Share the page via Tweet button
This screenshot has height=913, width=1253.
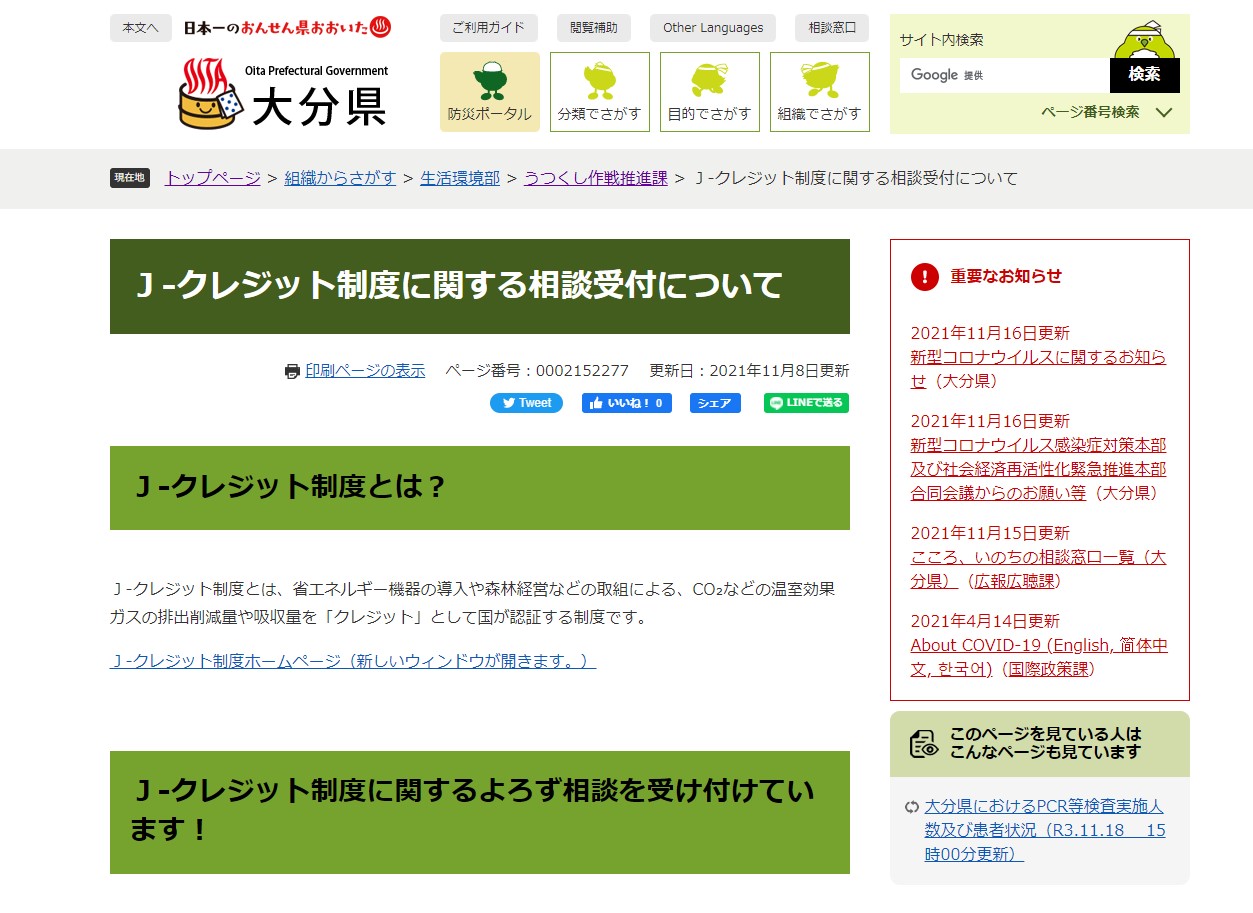point(526,403)
